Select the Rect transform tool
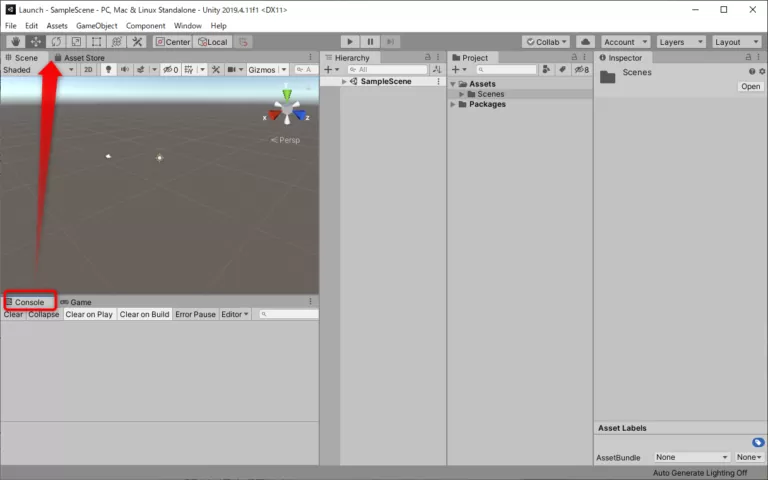 tap(96, 42)
